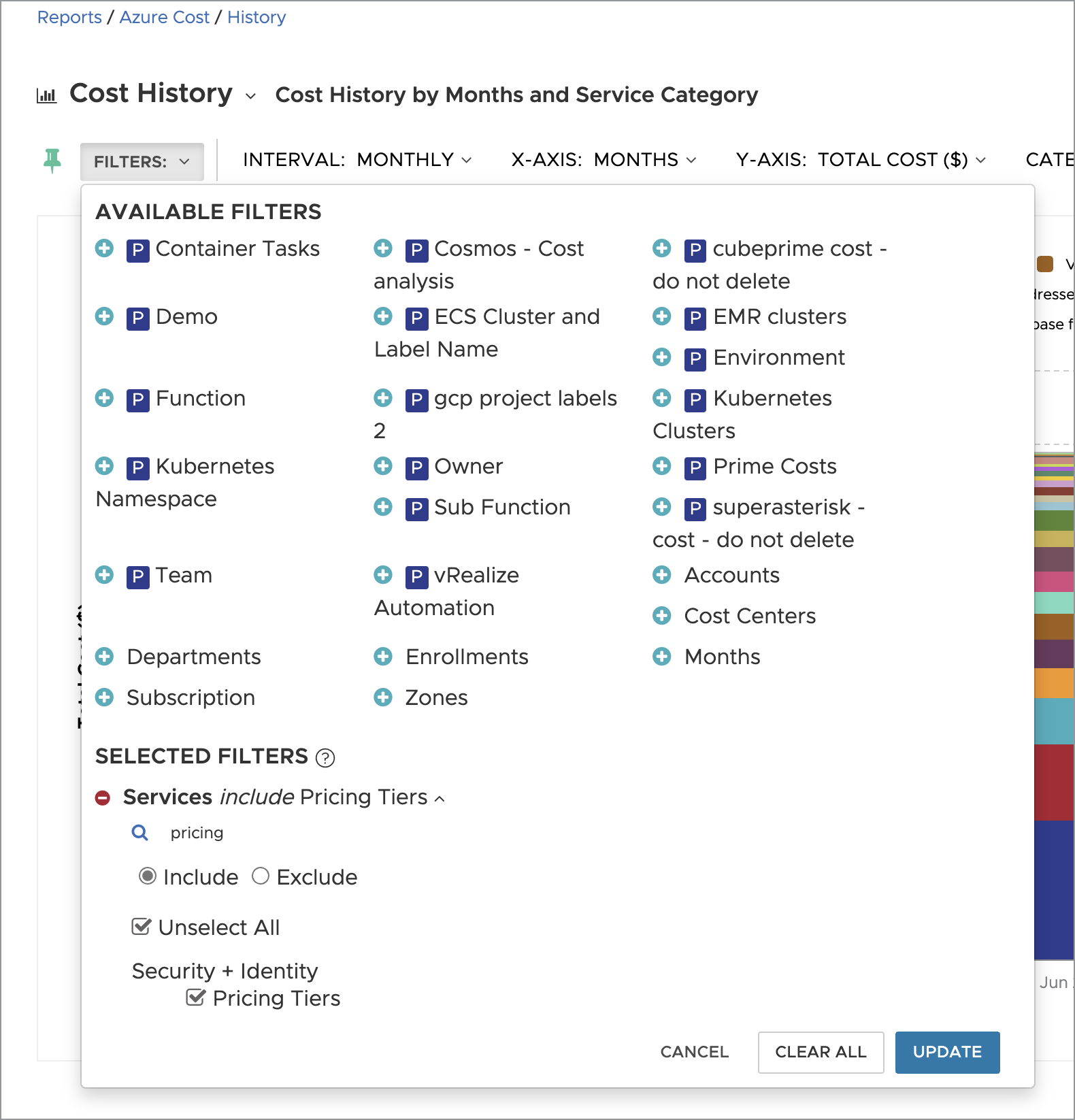Remove the Services filter with minus icon
Image resolution: width=1075 pixels, height=1120 pixels.
pos(103,797)
